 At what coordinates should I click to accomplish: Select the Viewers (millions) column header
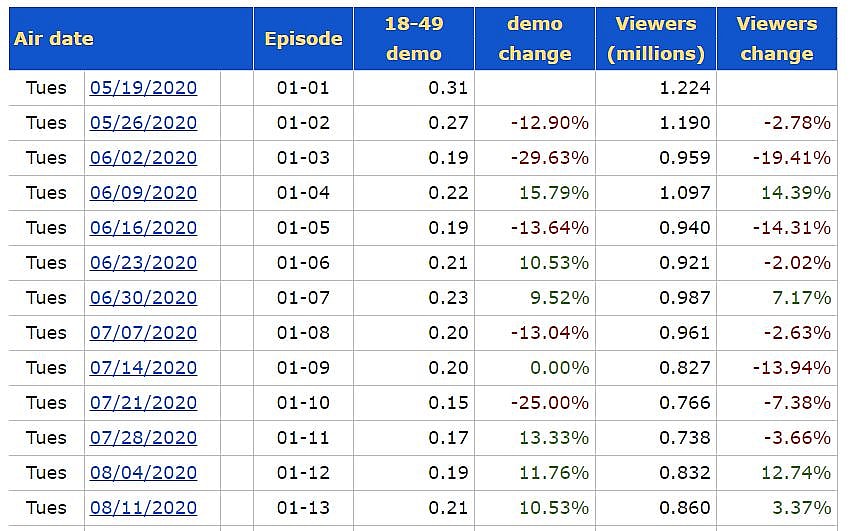pyautogui.click(x=656, y=39)
